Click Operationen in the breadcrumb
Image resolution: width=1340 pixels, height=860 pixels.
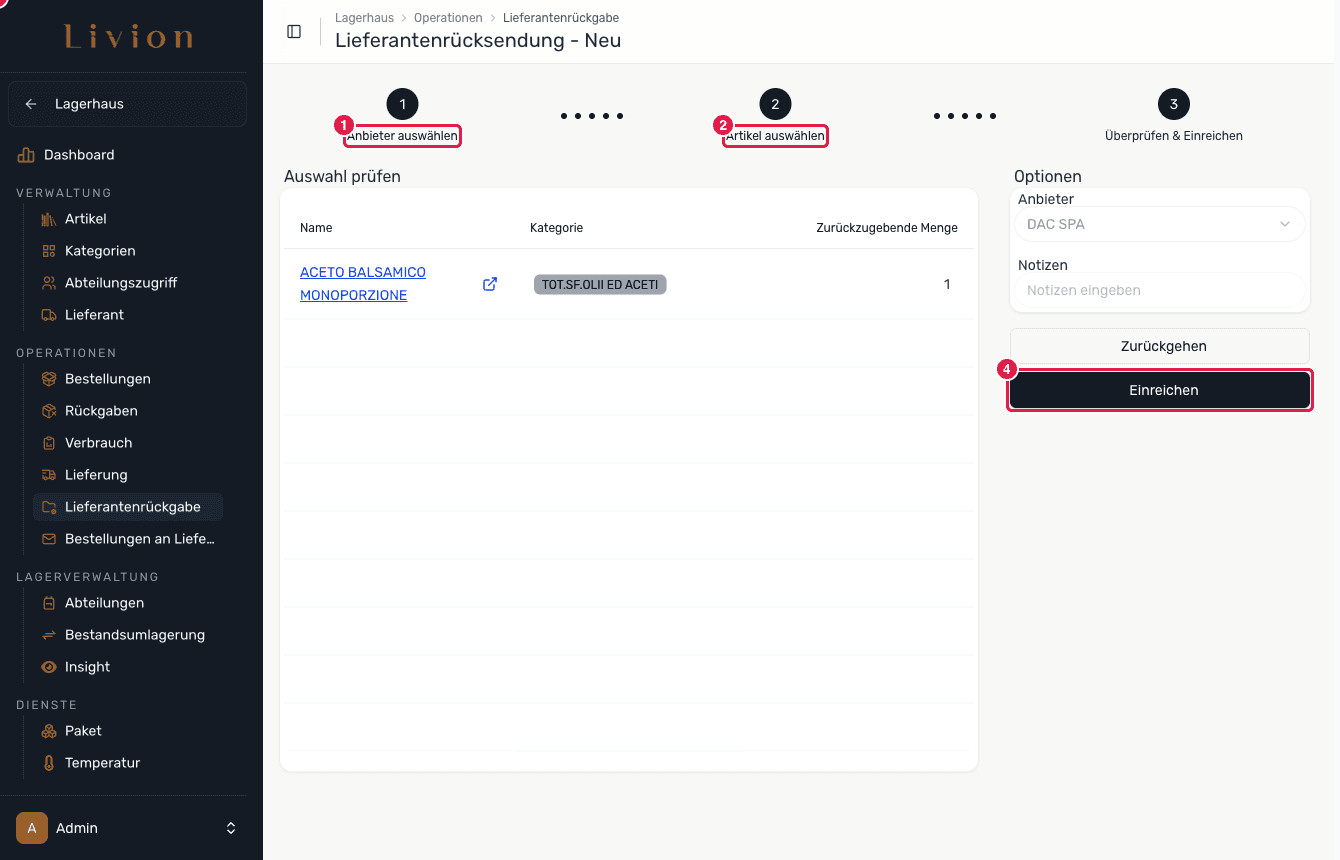click(448, 18)
